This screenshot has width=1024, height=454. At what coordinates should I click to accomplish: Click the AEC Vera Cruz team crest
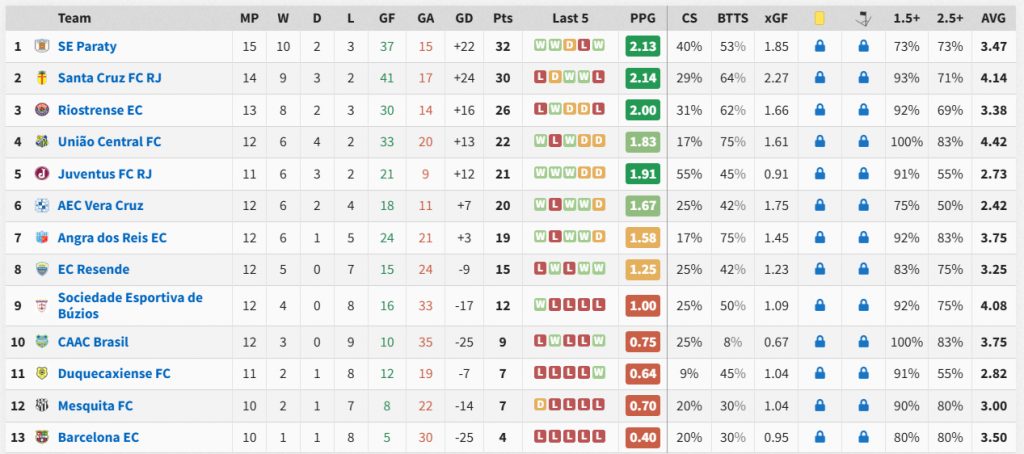[x=41, y=206]
